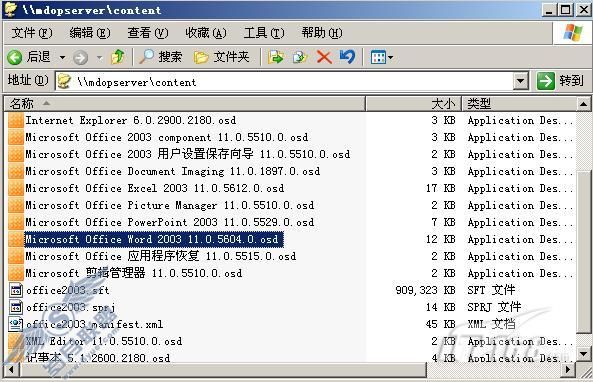
Task: Click the 17 KB size cell
Action: (441, 188)
